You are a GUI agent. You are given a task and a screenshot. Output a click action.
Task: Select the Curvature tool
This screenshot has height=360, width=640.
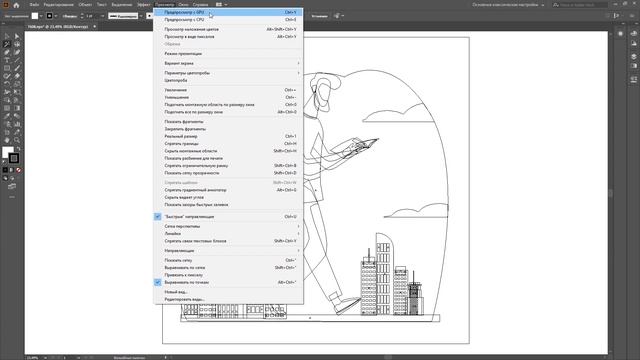[x=17, y=52]
